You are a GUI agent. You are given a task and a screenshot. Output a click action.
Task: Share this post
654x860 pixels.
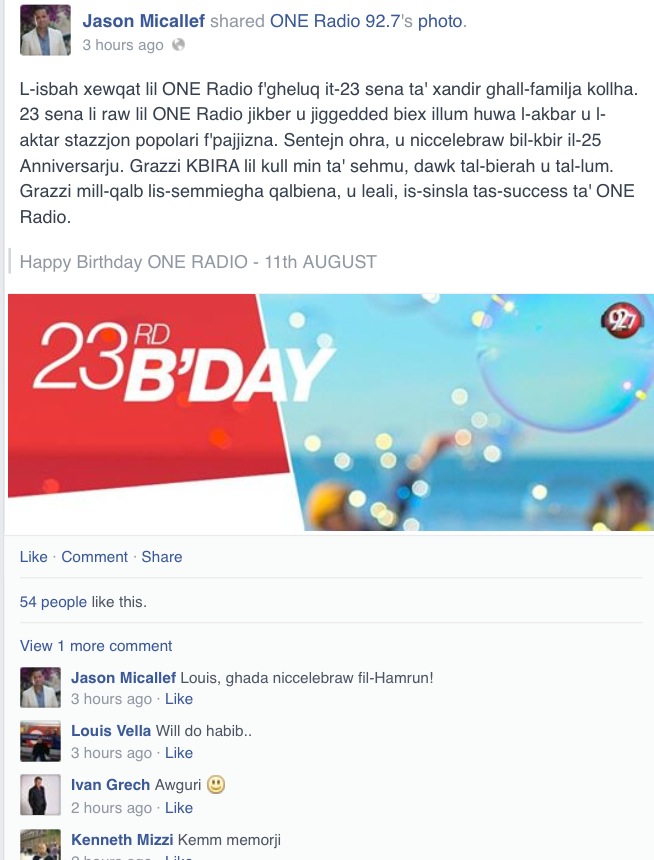coord(162,557)
